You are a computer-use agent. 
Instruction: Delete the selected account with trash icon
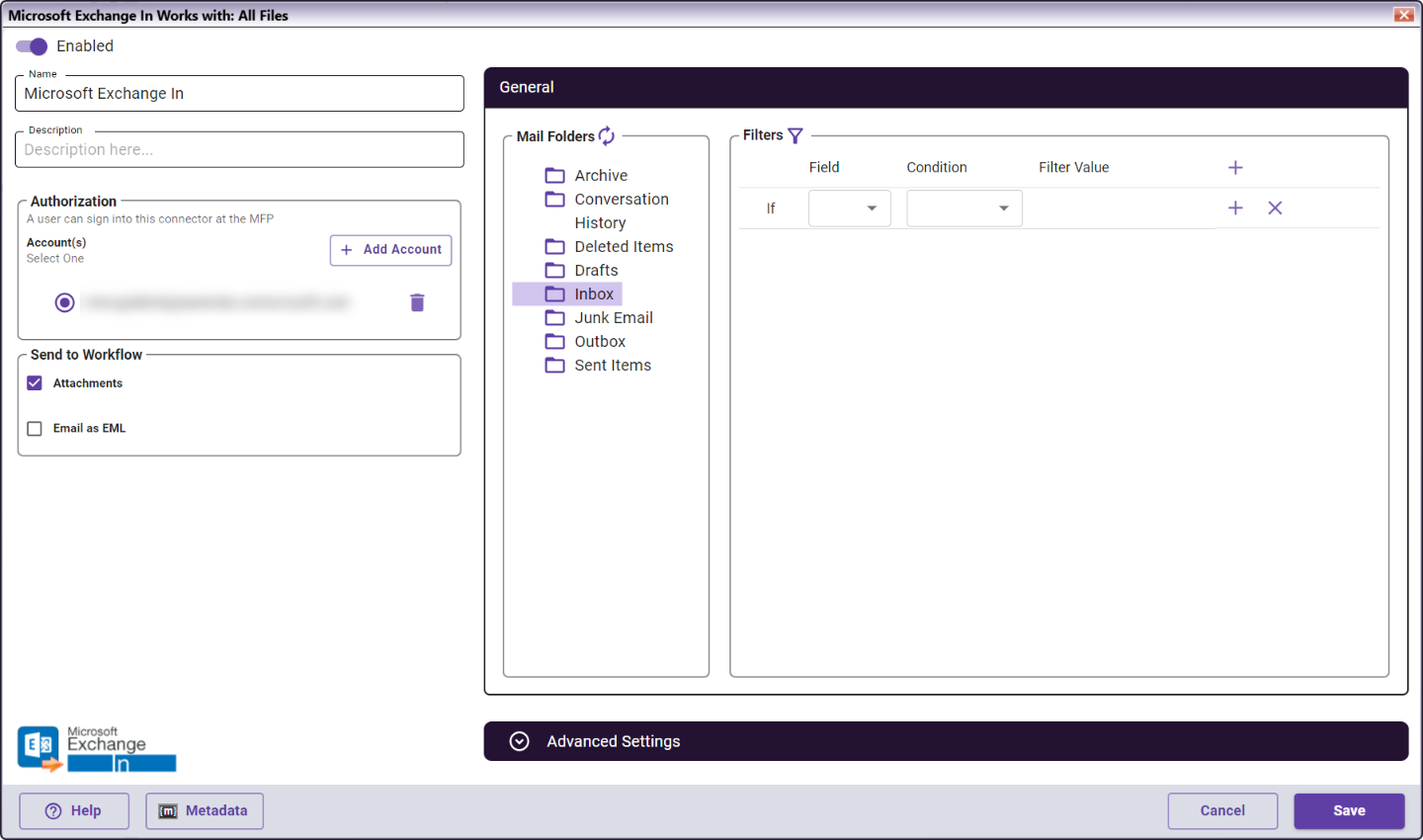[x=417, y=302]
